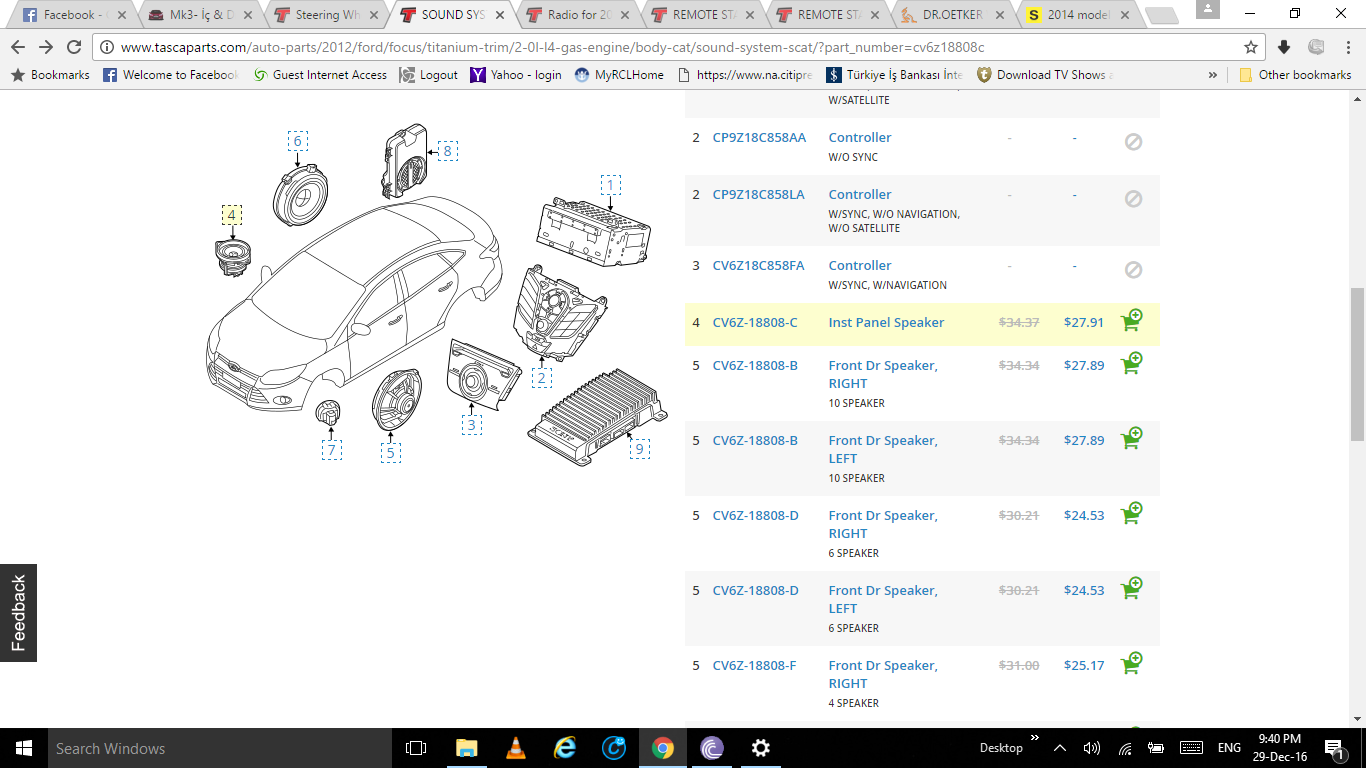
Task: Show hidden system tray icons
Action: coord(1060,748)
